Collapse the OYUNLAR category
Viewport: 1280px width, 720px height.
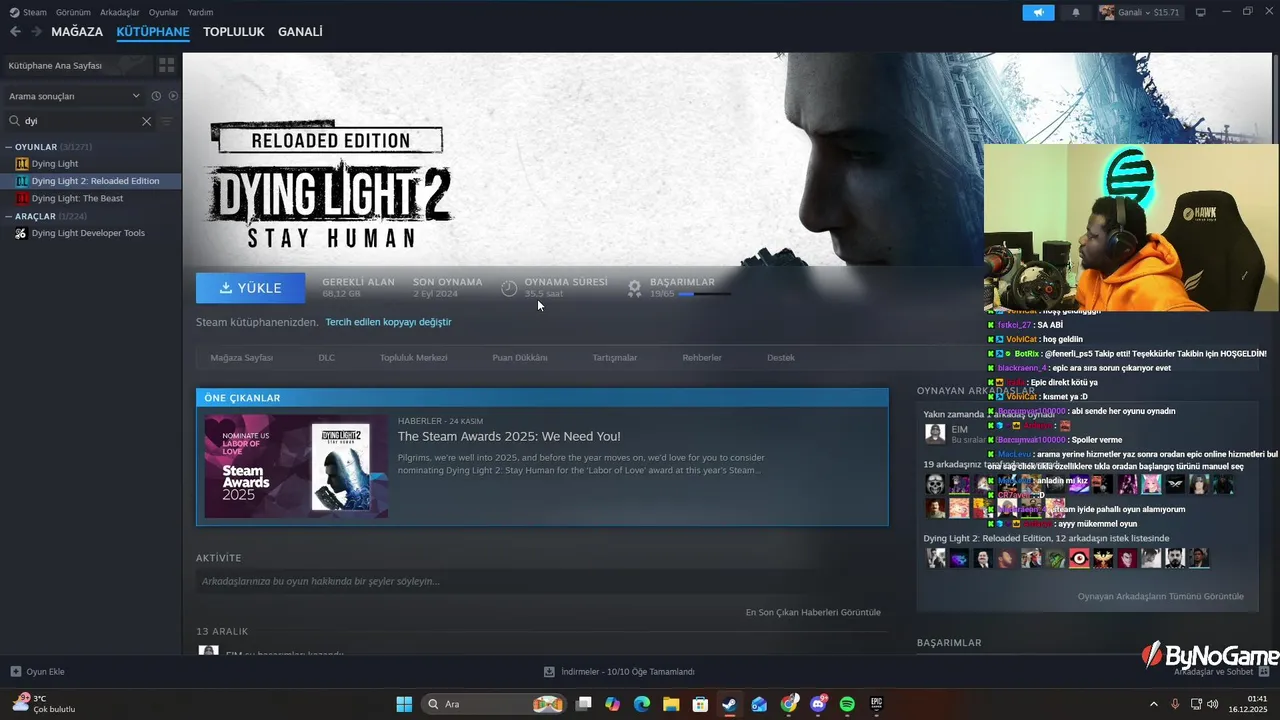(x=10, y=147)
